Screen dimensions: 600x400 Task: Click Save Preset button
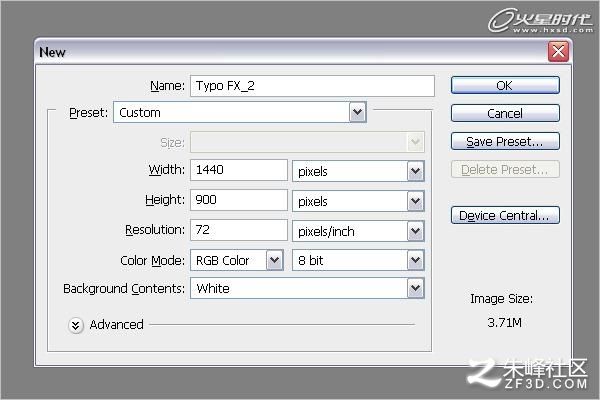tap(505, 142)
